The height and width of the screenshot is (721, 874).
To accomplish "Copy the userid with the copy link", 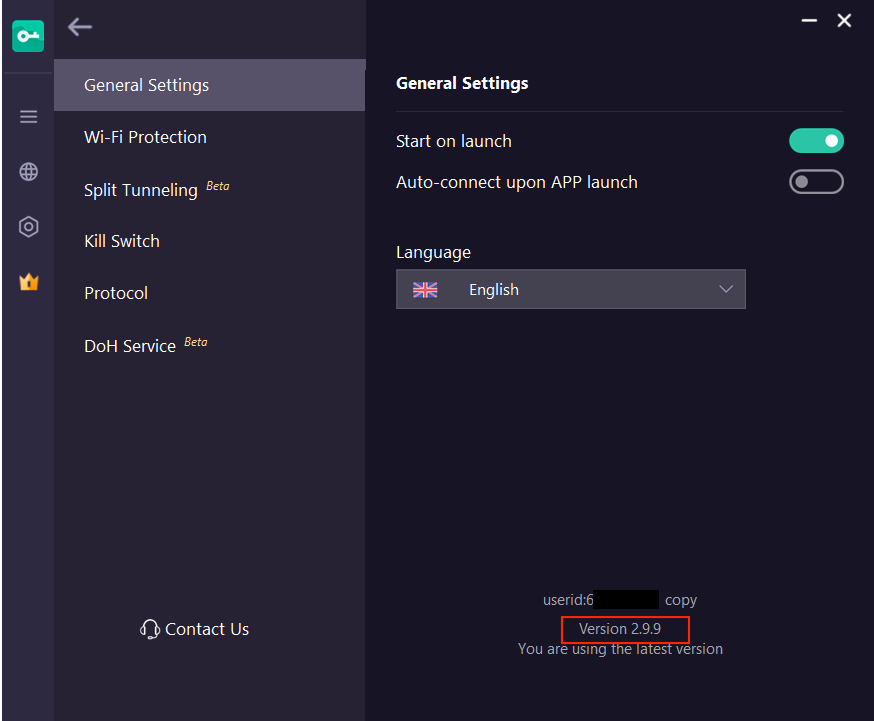I will coord(681,600).
